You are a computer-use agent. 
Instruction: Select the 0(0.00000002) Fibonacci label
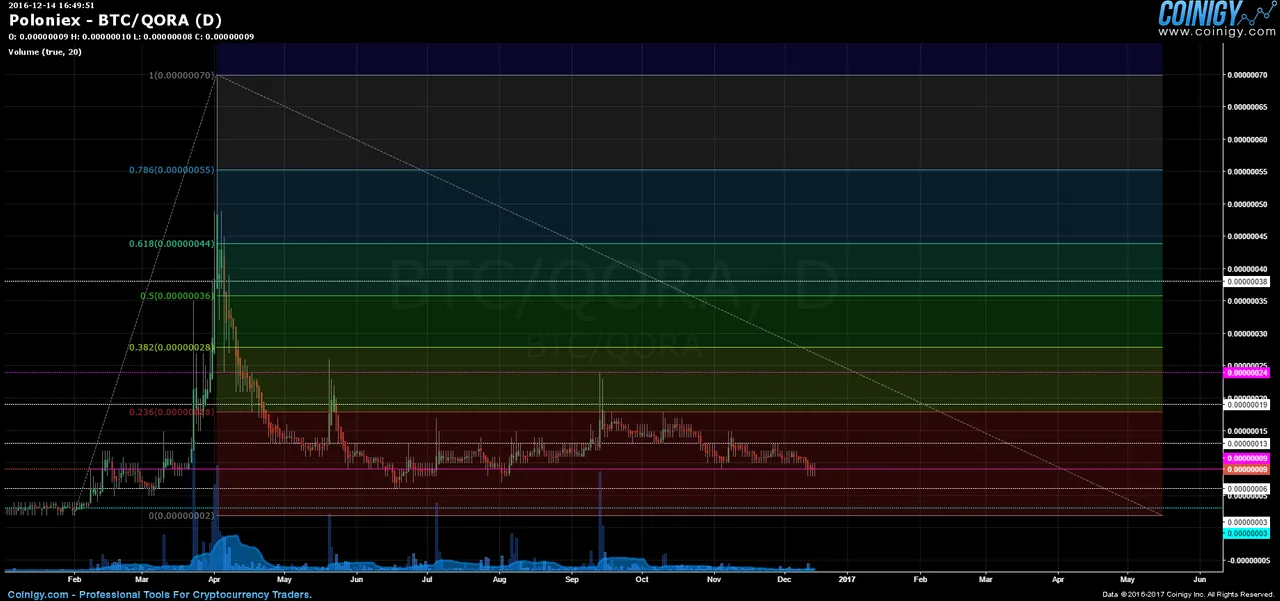pos(181,515)
